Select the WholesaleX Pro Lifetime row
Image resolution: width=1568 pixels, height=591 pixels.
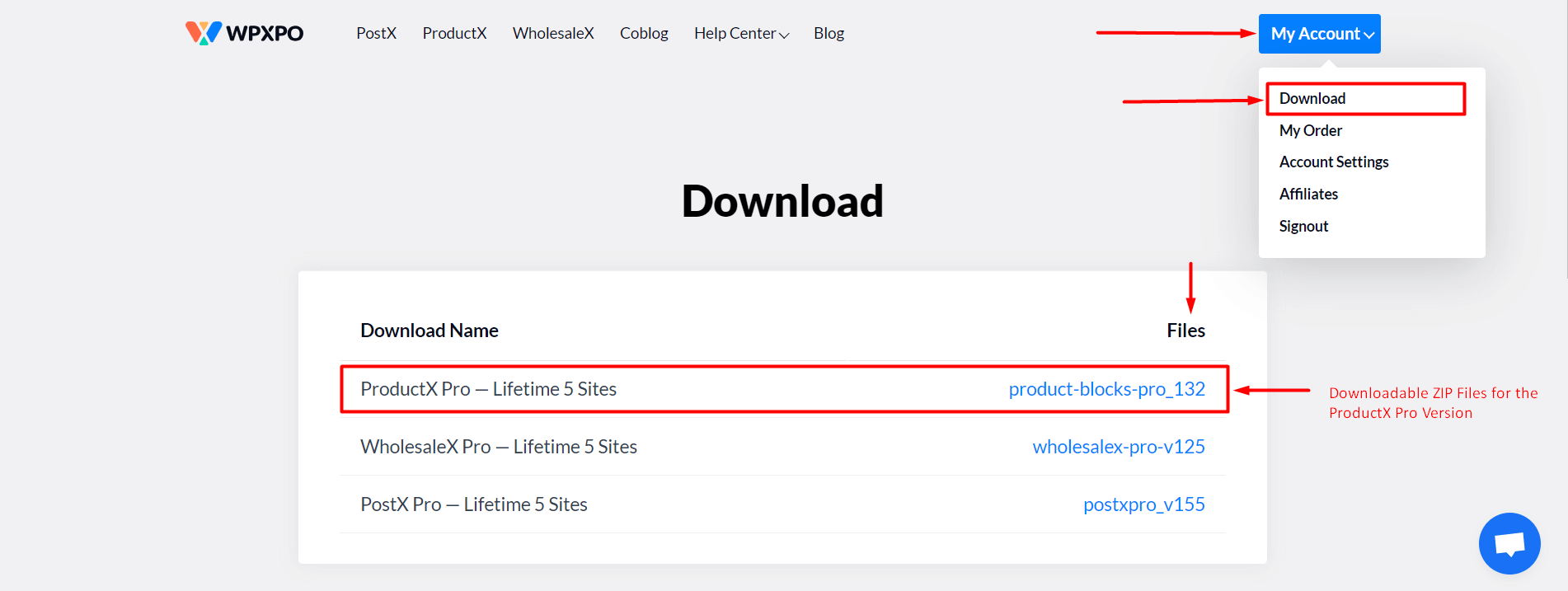click(783, 447)
